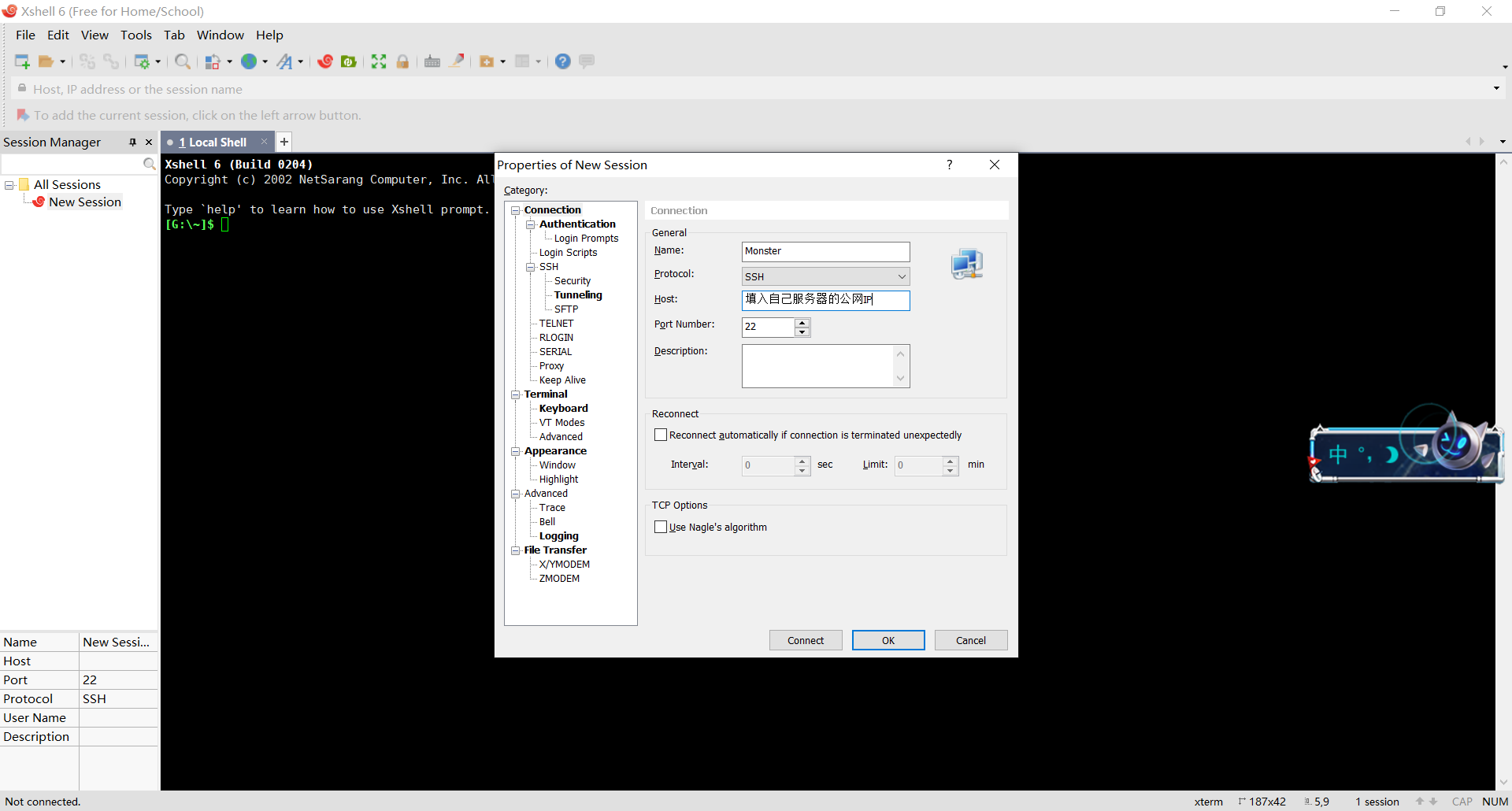Click the padlock lock-screen toolbar icon
The width and height of the screenshot is (1512, 811).
[x=402, y=61]
